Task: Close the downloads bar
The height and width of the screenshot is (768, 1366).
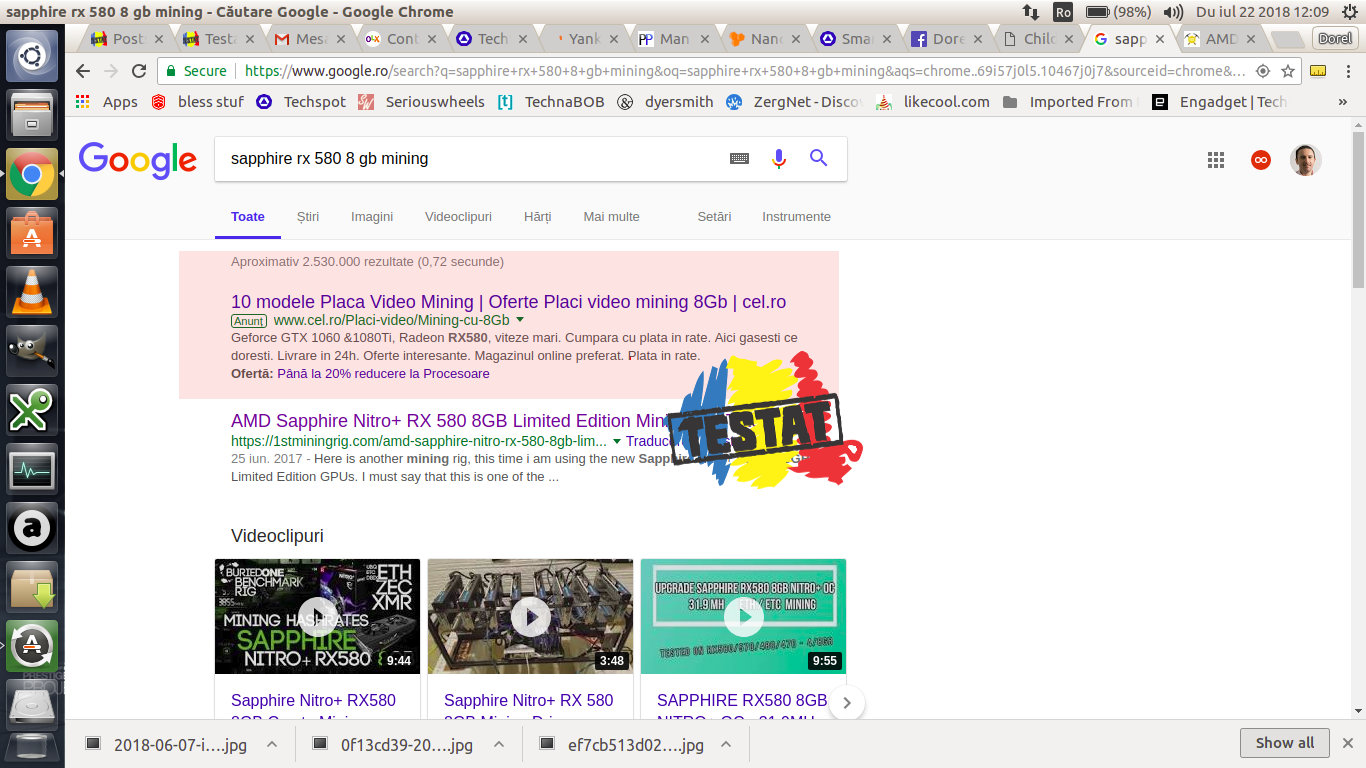Action: coord(1348,743)
